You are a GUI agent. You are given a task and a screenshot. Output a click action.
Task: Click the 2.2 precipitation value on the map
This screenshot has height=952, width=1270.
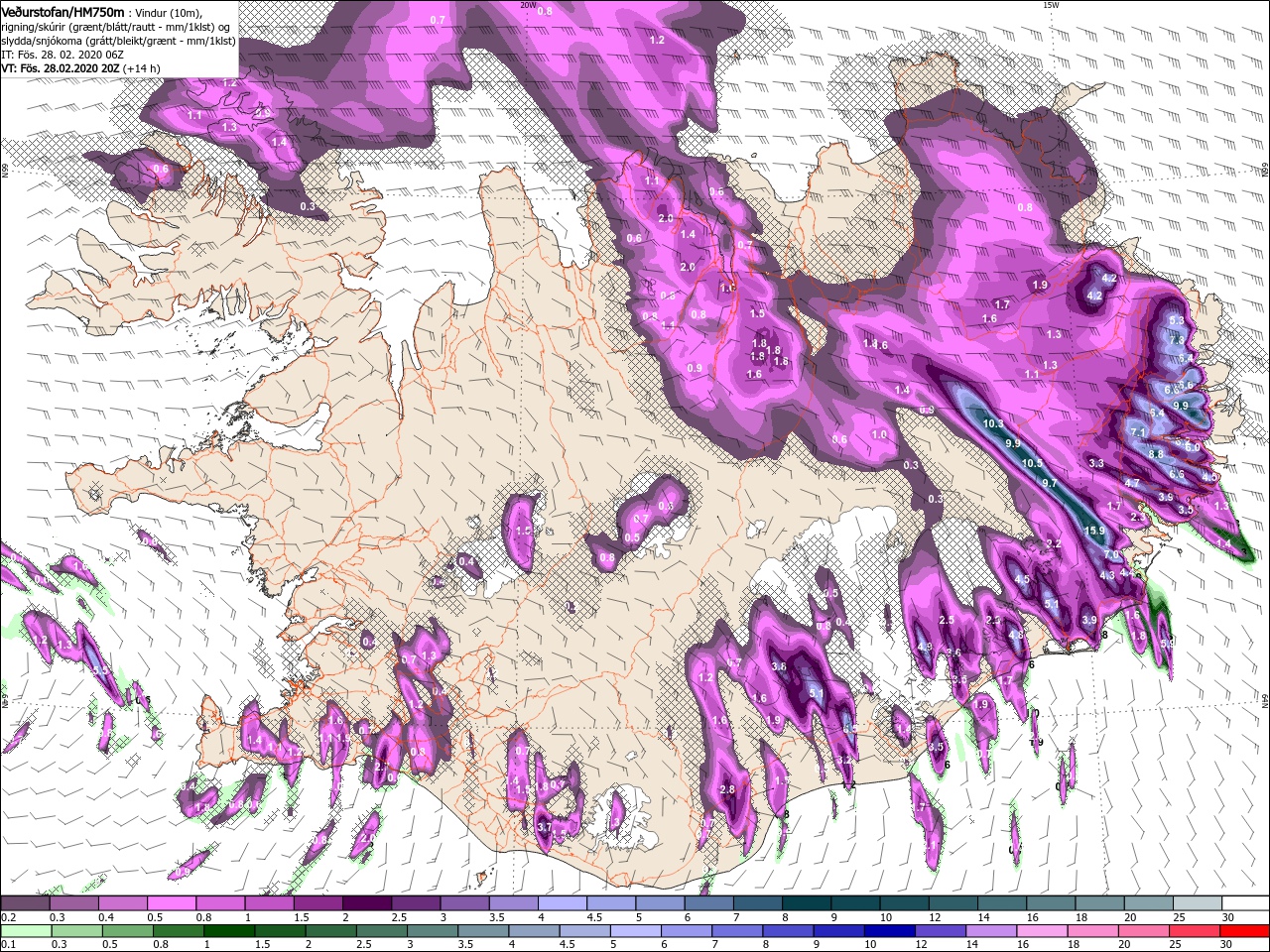pos(1054,543)
